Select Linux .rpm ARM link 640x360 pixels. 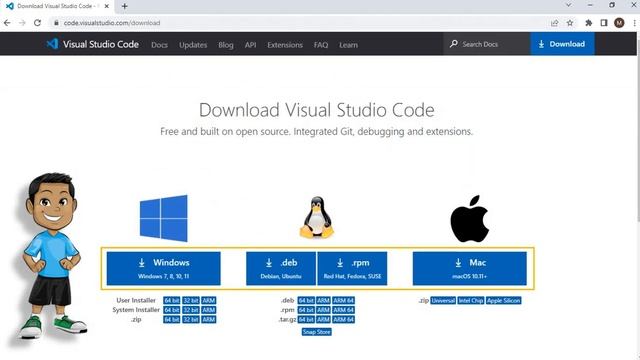323,310
